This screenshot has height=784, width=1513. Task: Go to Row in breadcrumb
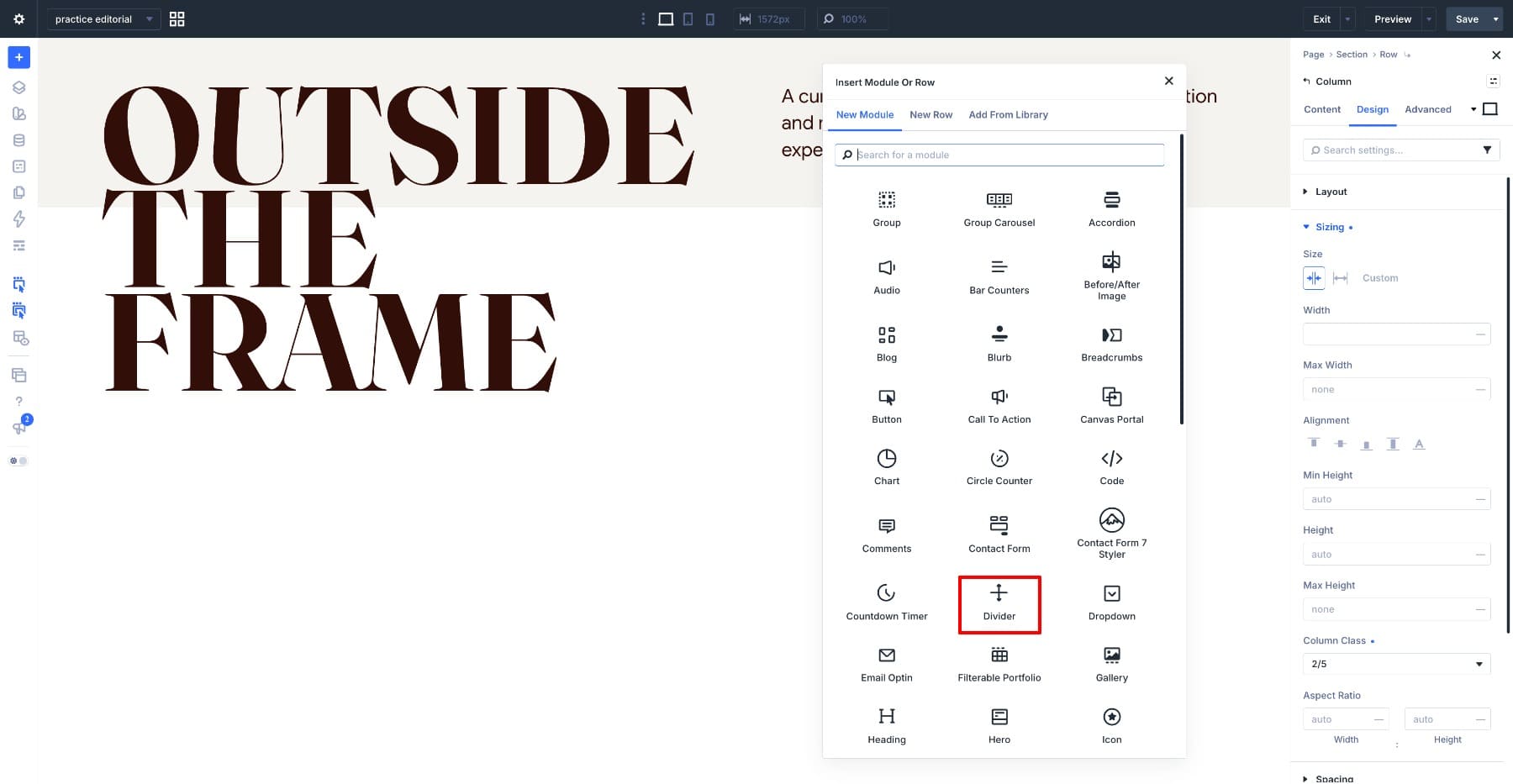(x=1388, y=55)
